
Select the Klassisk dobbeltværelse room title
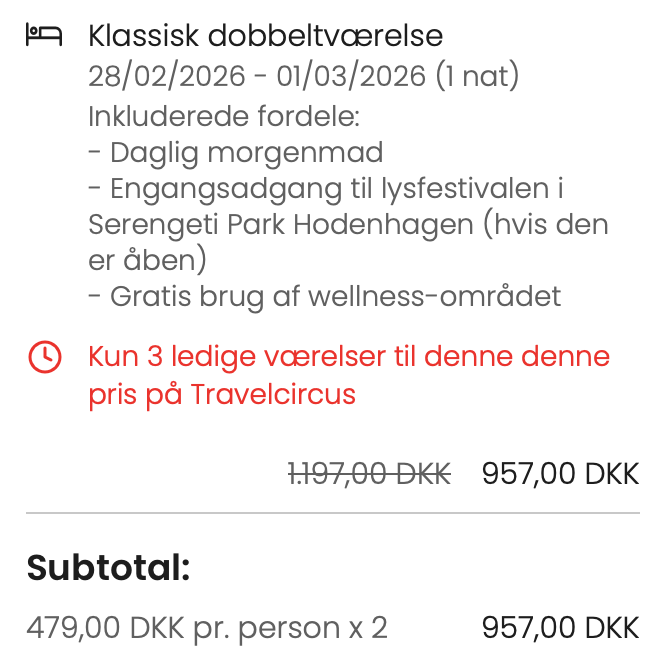265,37
